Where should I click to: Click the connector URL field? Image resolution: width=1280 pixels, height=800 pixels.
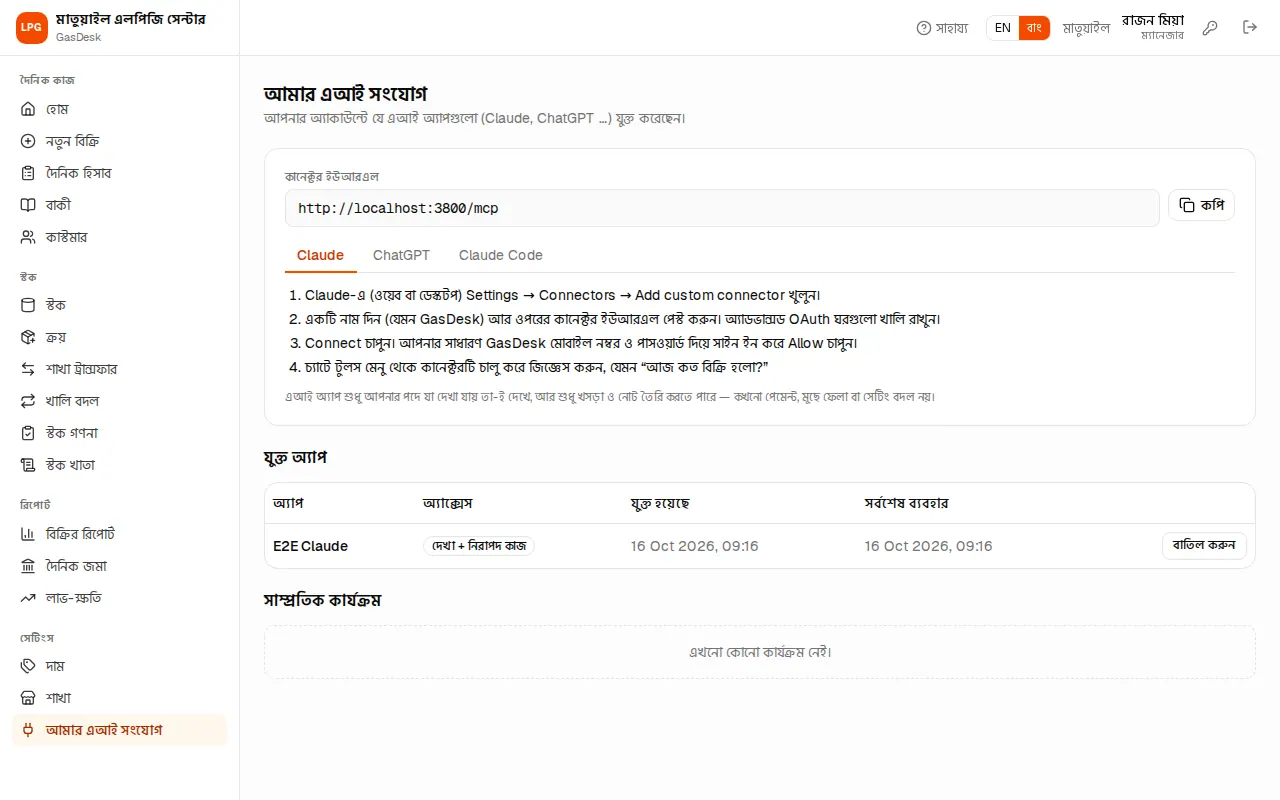click(x=722, y=209)
